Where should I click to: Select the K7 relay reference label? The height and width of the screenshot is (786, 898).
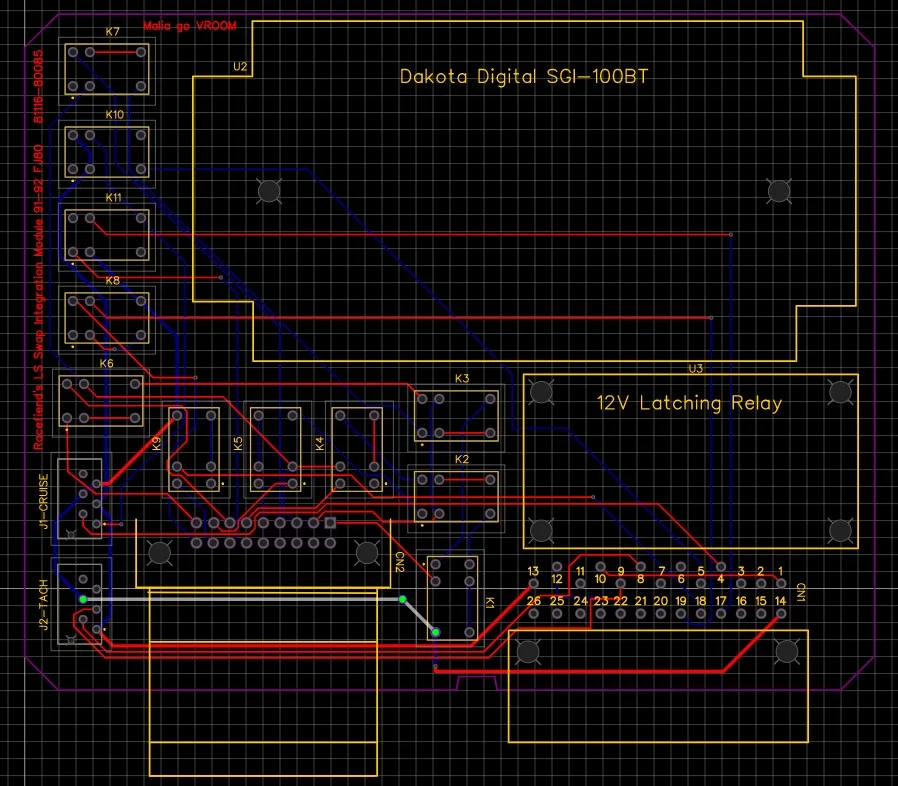112,32
